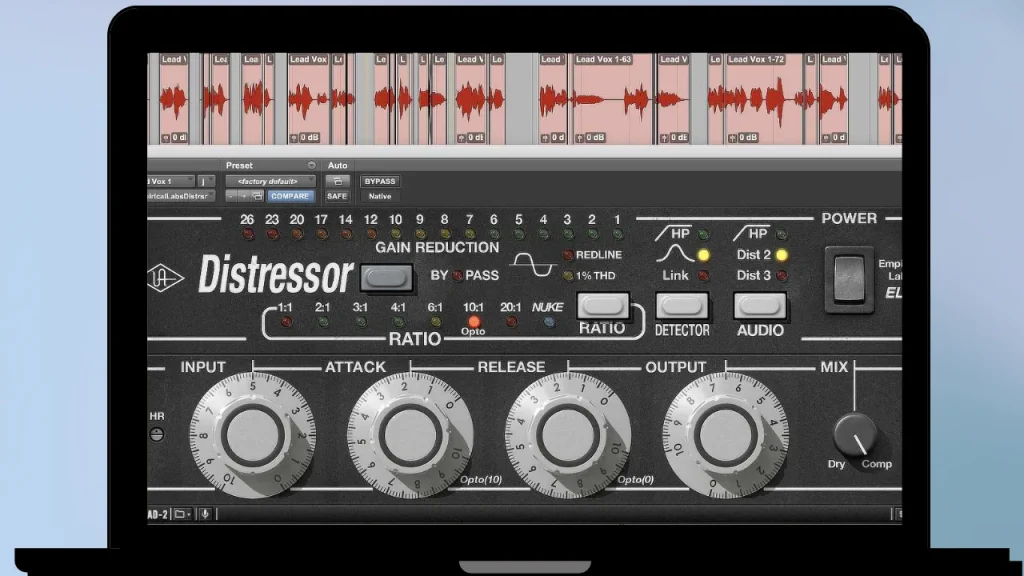Click the Dist 3 LED indicator
The height and width of the screenshot is (576, 1024).
781,276
